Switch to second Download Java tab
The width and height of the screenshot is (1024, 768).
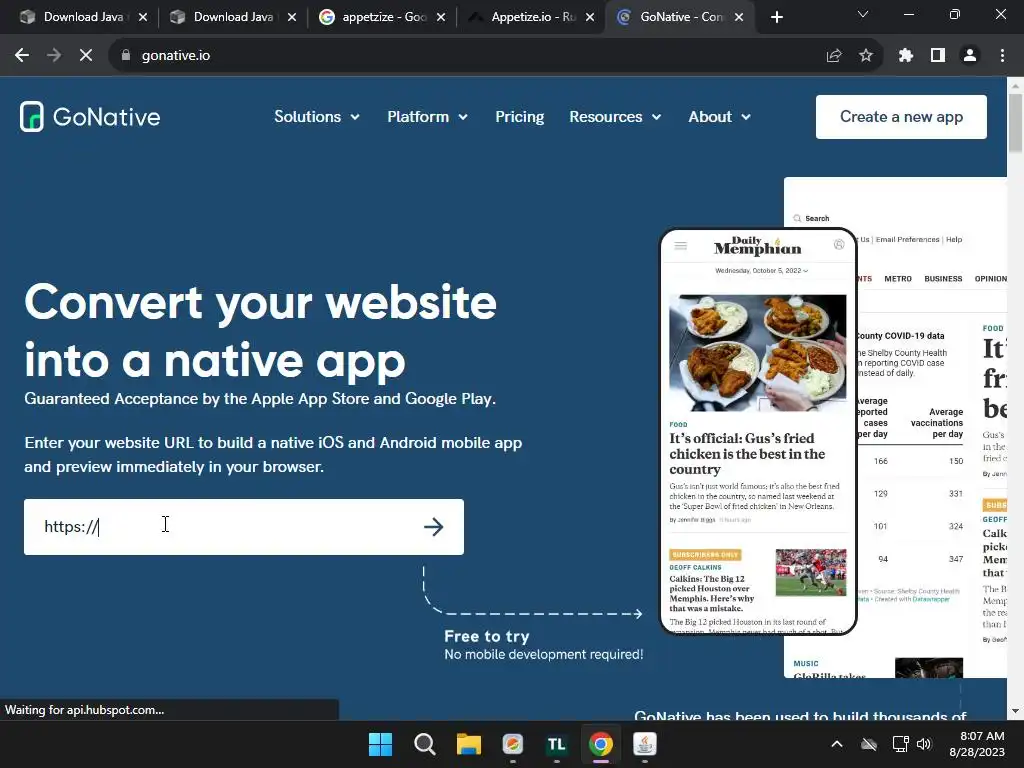tap(232, 18)
